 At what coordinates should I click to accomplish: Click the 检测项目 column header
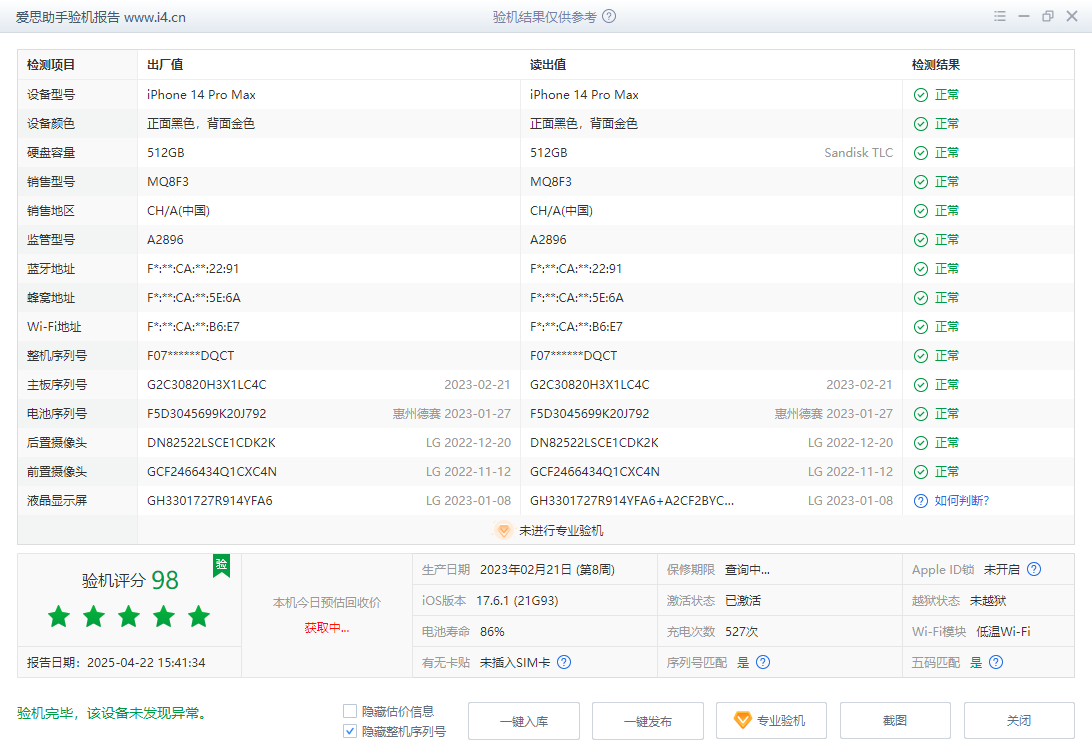coord(51,65)
